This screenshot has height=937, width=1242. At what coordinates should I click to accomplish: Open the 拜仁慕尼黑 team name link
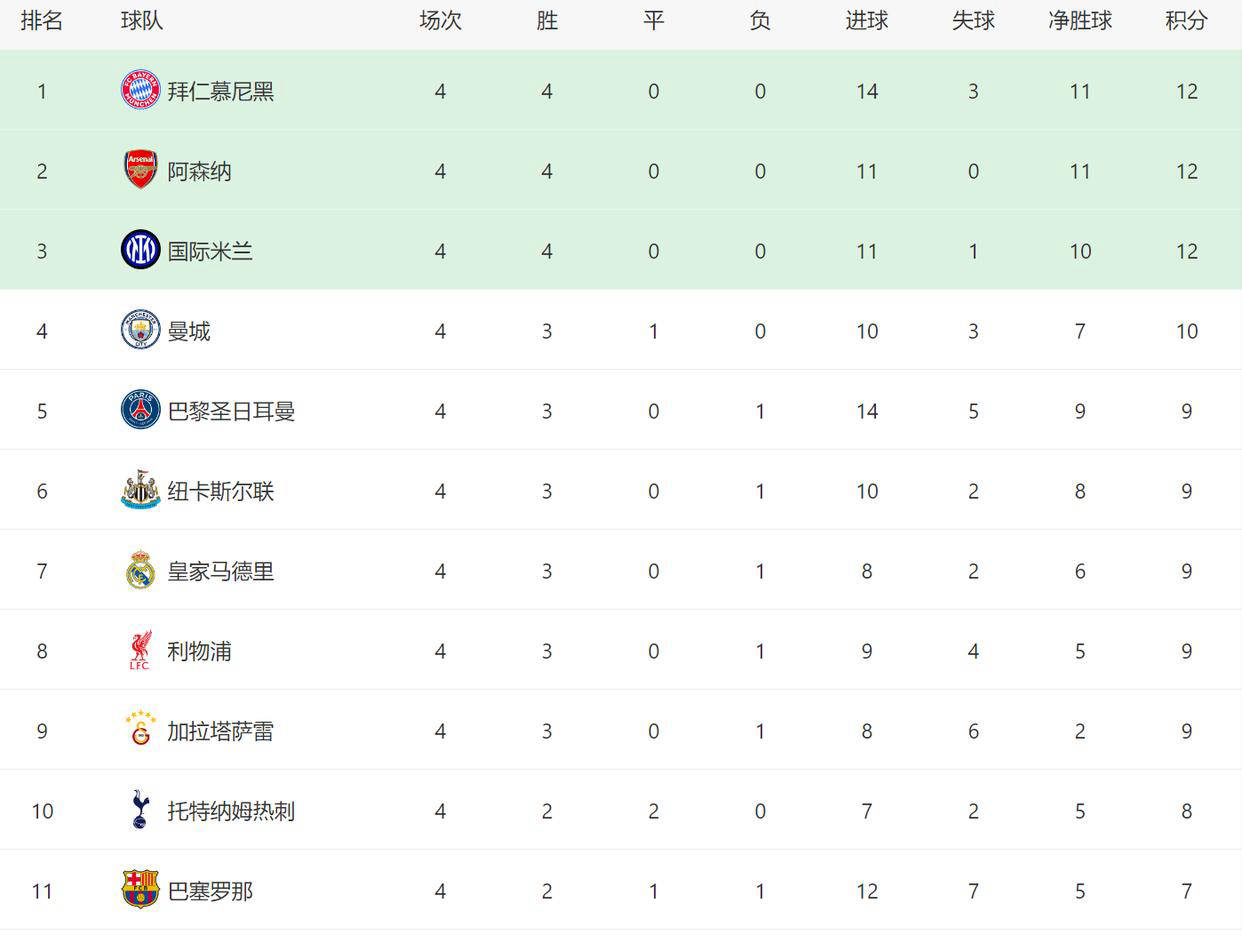point(220,91)
